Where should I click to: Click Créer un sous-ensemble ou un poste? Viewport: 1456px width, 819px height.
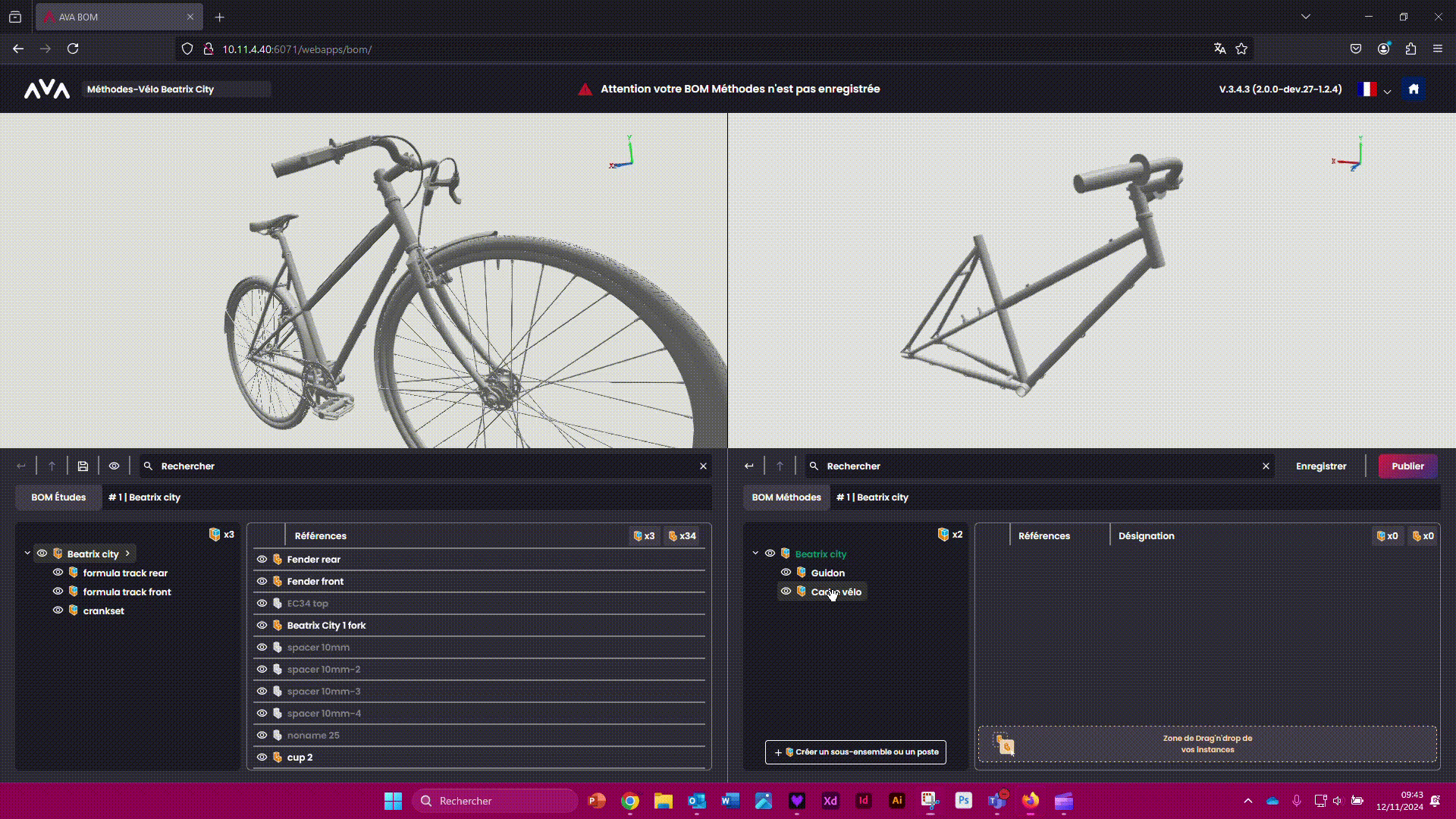[855, 752]
